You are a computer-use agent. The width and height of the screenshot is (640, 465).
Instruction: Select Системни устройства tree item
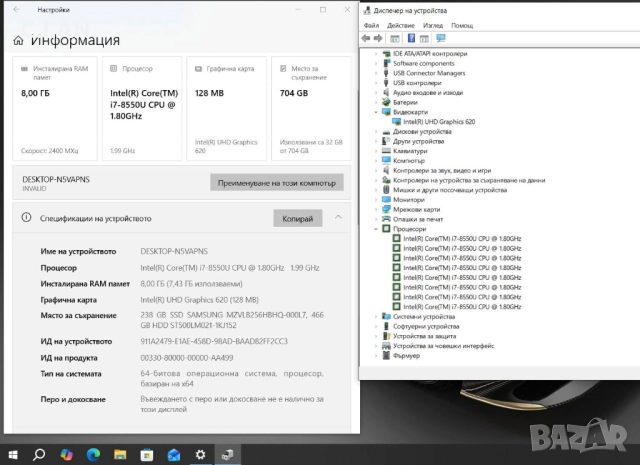coord(424,316)
